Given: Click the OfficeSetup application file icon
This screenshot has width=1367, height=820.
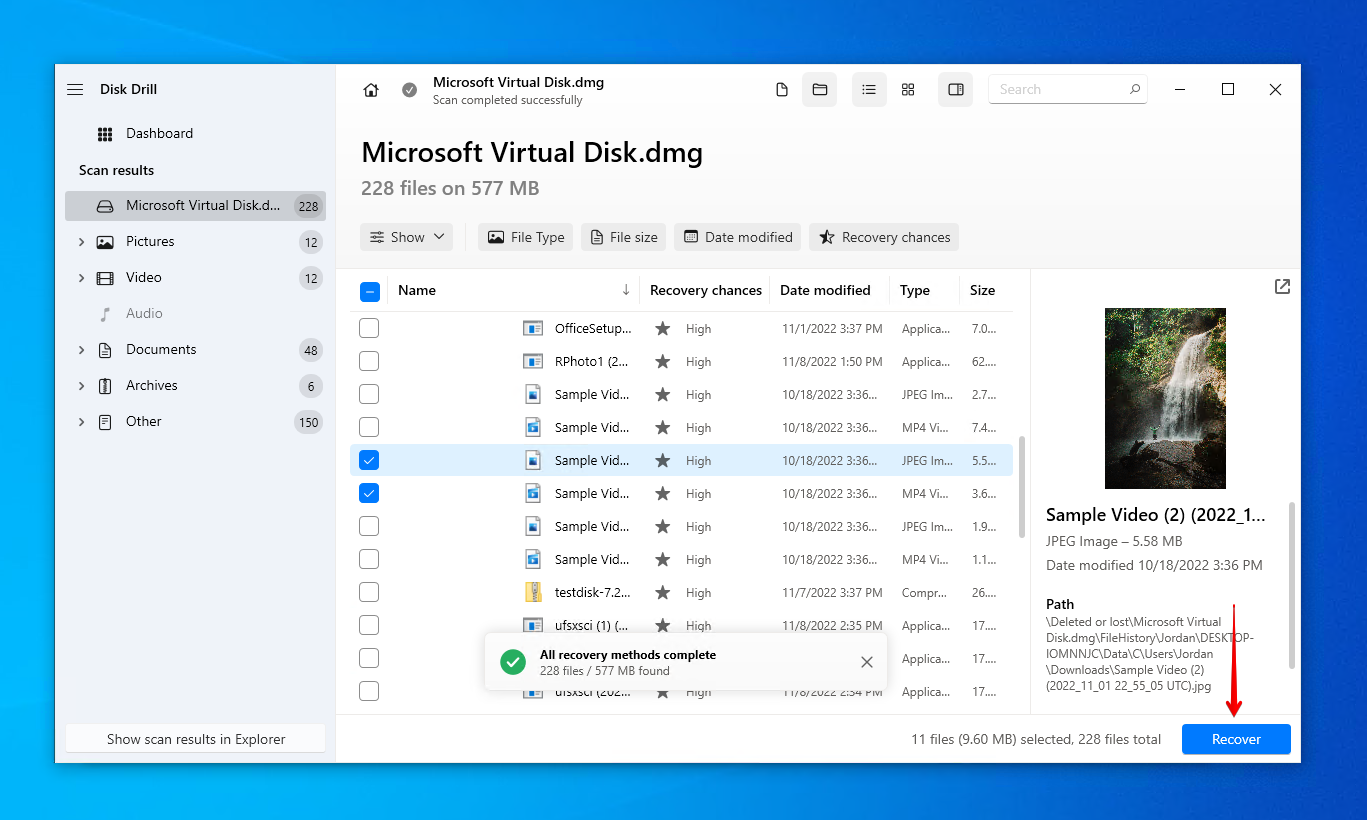Looking at the screenshot, I should [x=533, y=328].
